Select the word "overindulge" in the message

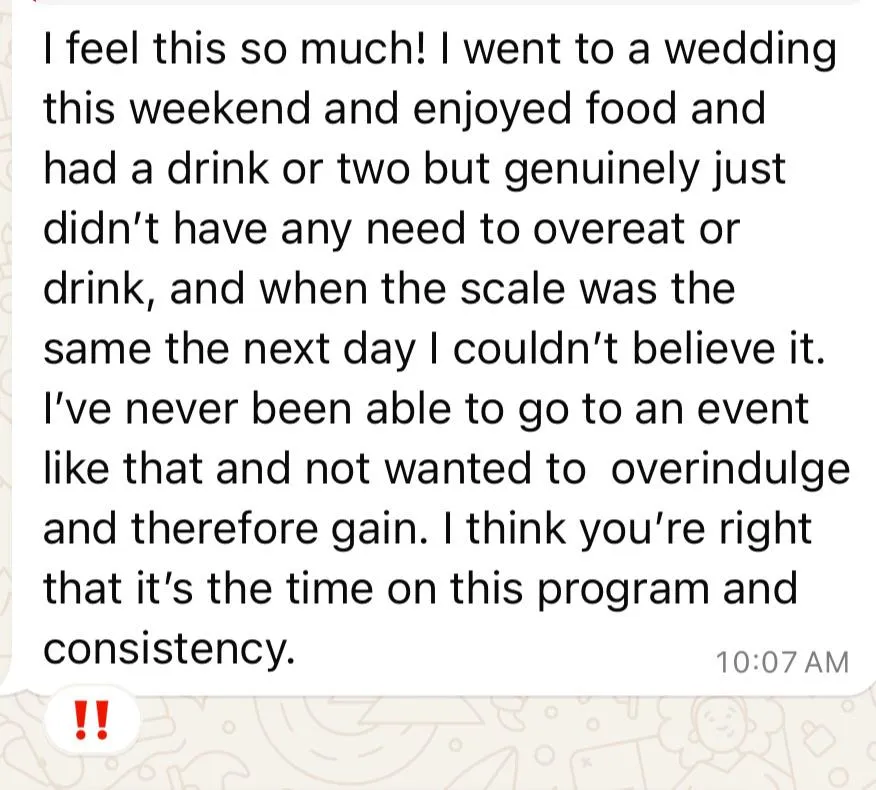click(x=730, y=470)
